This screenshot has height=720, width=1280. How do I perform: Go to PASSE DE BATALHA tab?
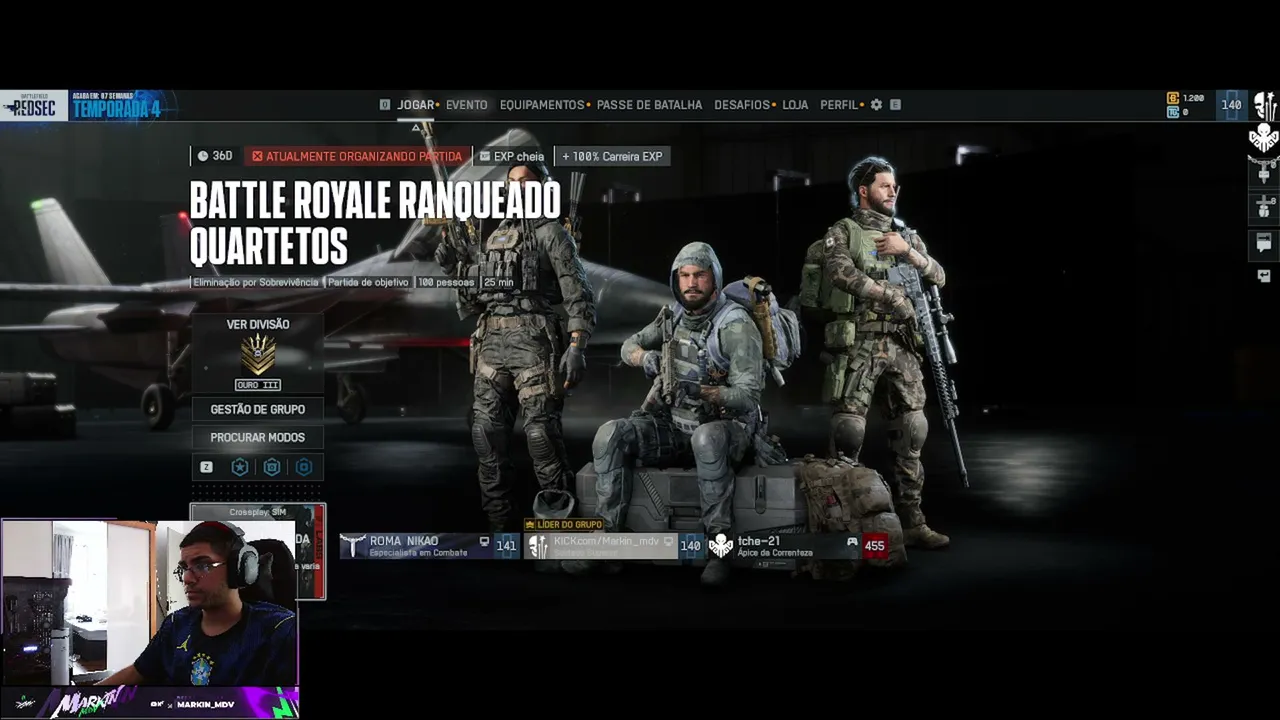pyautogui.click(x=649, y=105)
